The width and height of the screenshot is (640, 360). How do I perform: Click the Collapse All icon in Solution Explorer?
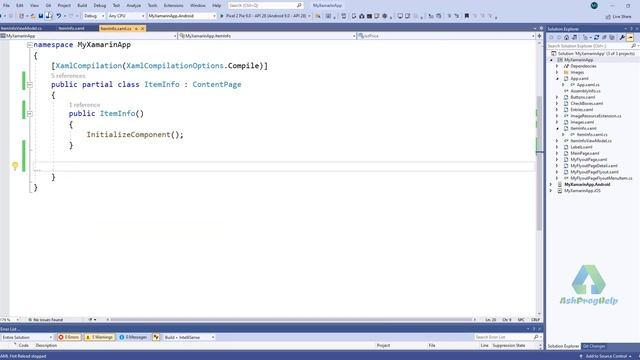(x=604, y=38)
